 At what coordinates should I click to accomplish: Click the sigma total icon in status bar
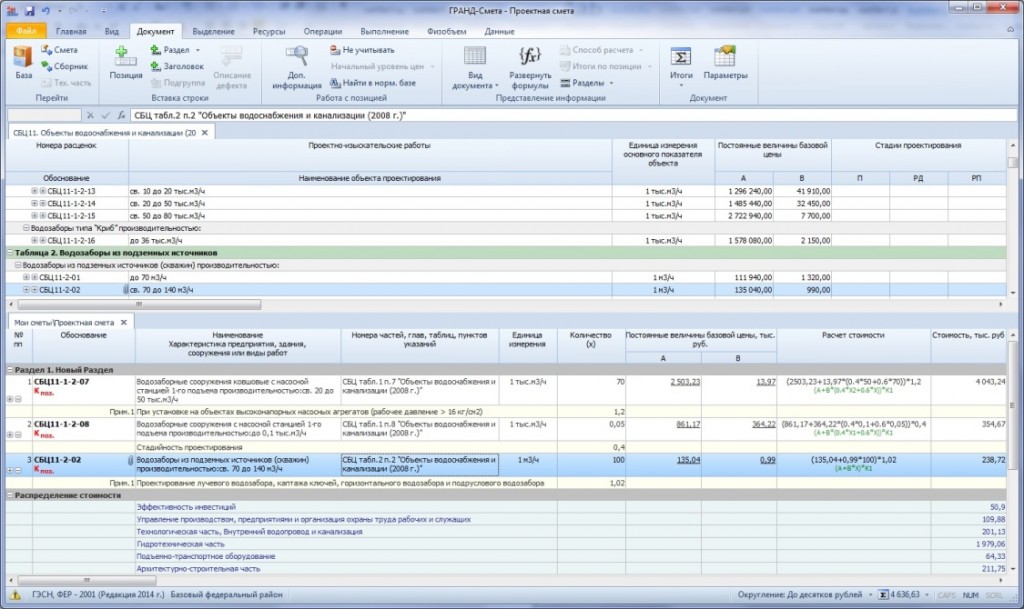tap(883, 595)
